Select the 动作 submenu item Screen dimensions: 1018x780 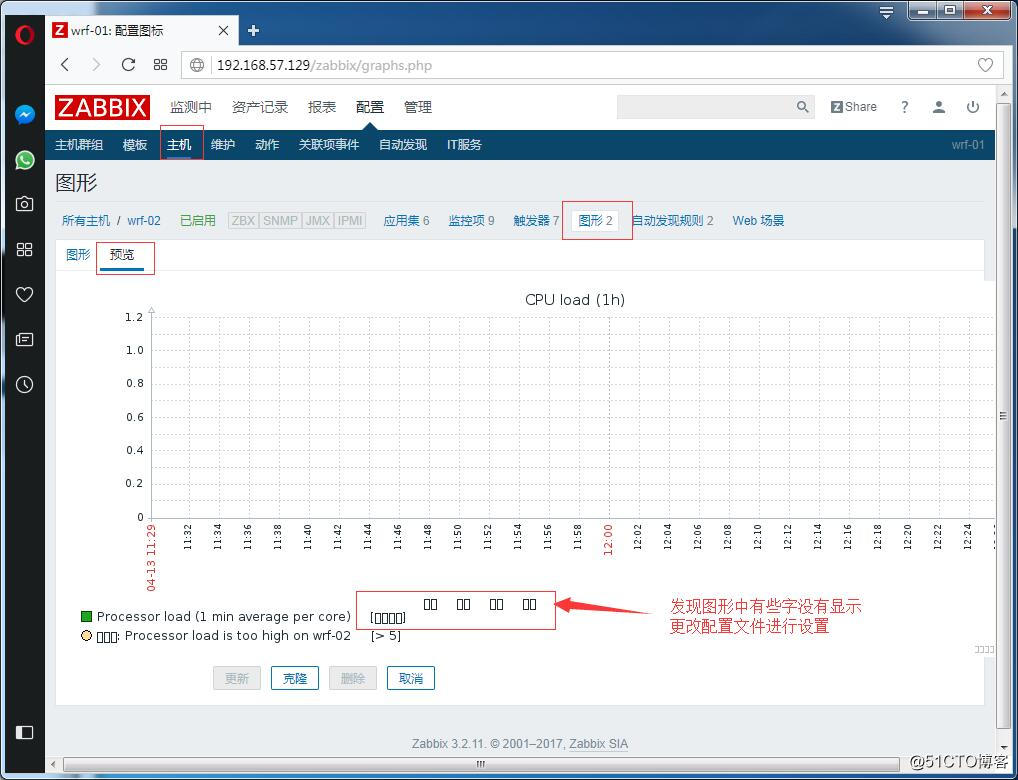click(x=267, y=145)
